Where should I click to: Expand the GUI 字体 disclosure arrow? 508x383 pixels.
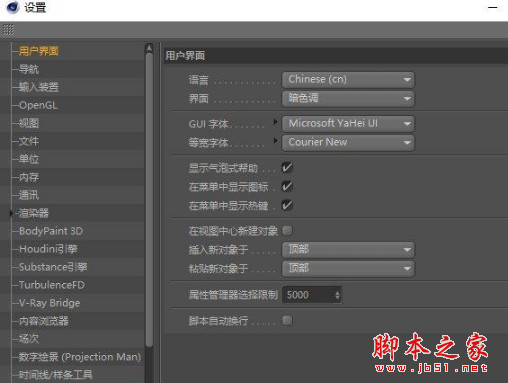pyautogui.click(x=275, y=122)
